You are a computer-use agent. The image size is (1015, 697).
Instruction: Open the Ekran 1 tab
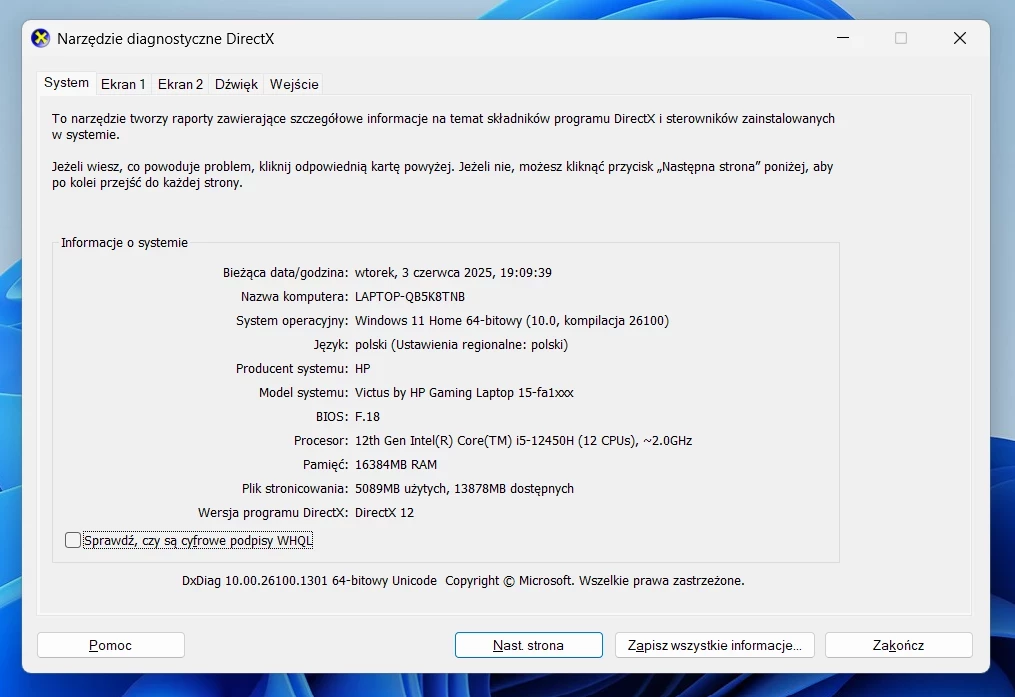[x=123, y=84]
